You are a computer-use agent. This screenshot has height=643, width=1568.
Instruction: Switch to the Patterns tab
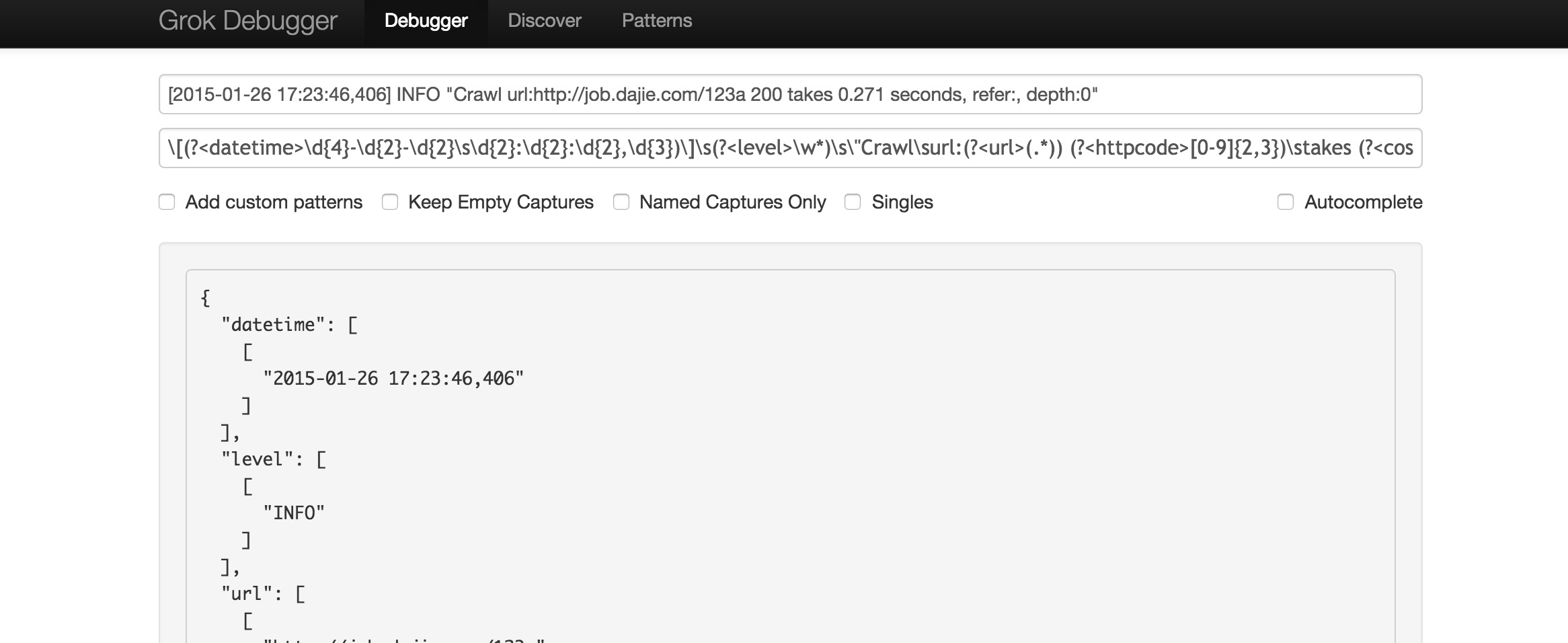click(x=656, y=21)
